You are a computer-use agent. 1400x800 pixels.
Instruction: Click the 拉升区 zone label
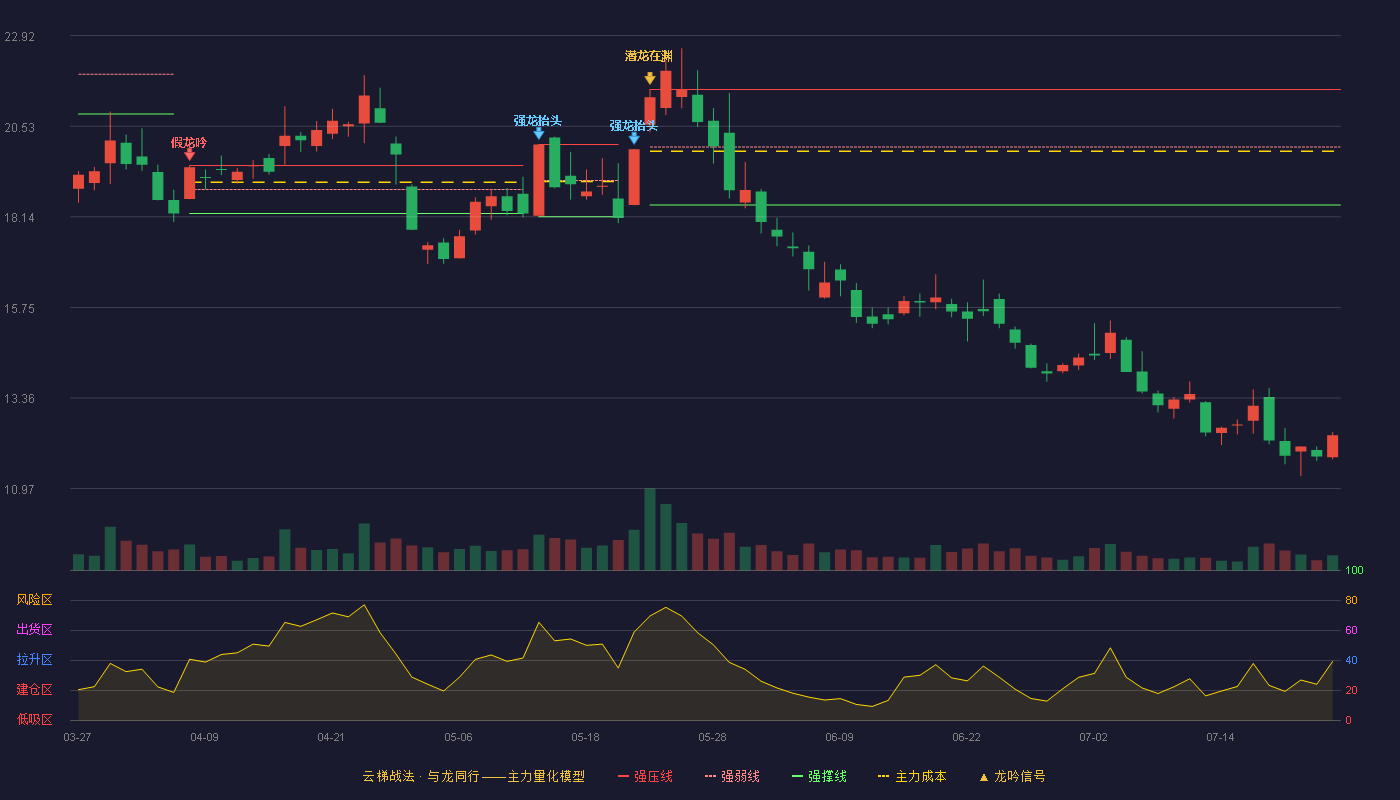tap(34, 660)
